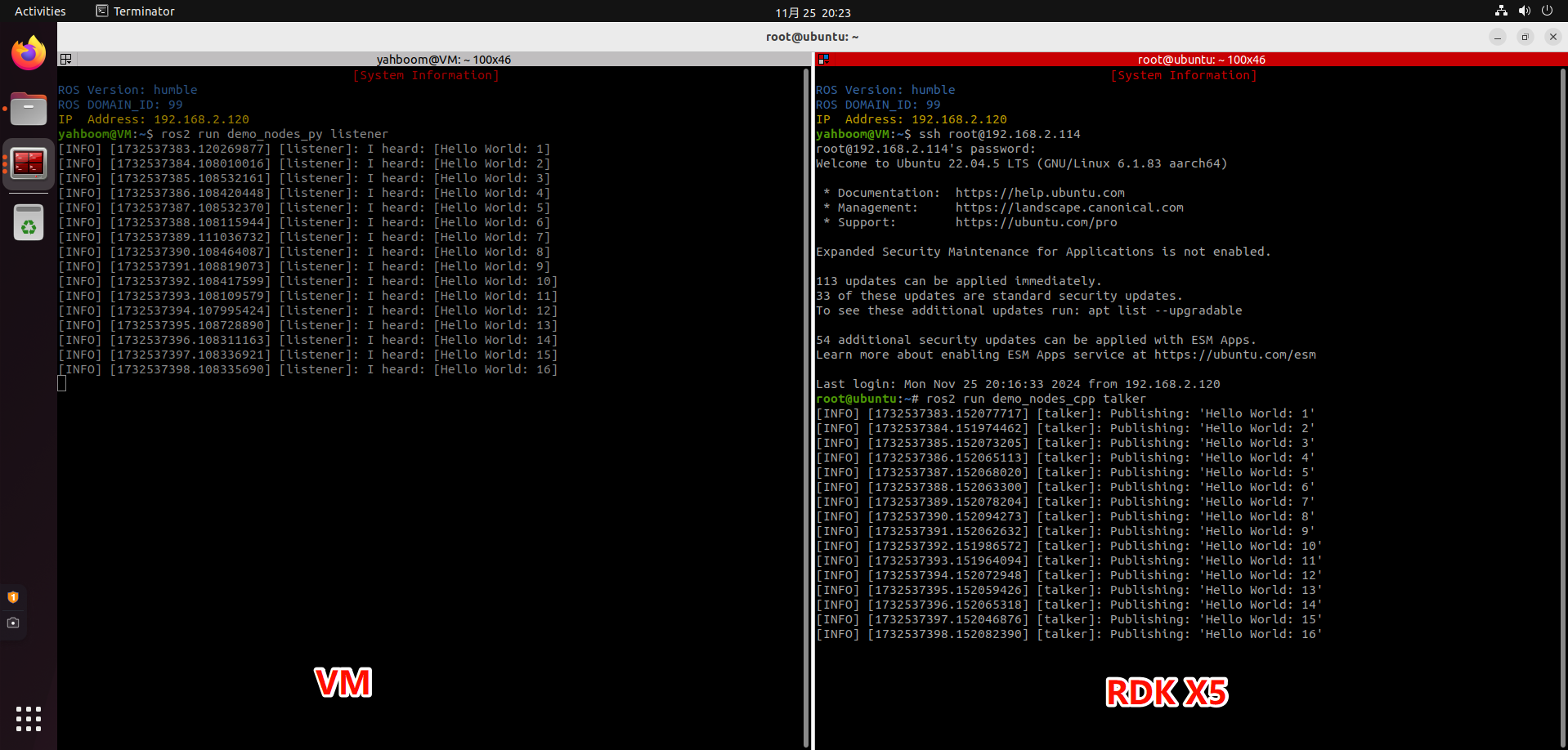Open the Activities overview
This screenshot has height=750, width=1568.
(40, 11)
